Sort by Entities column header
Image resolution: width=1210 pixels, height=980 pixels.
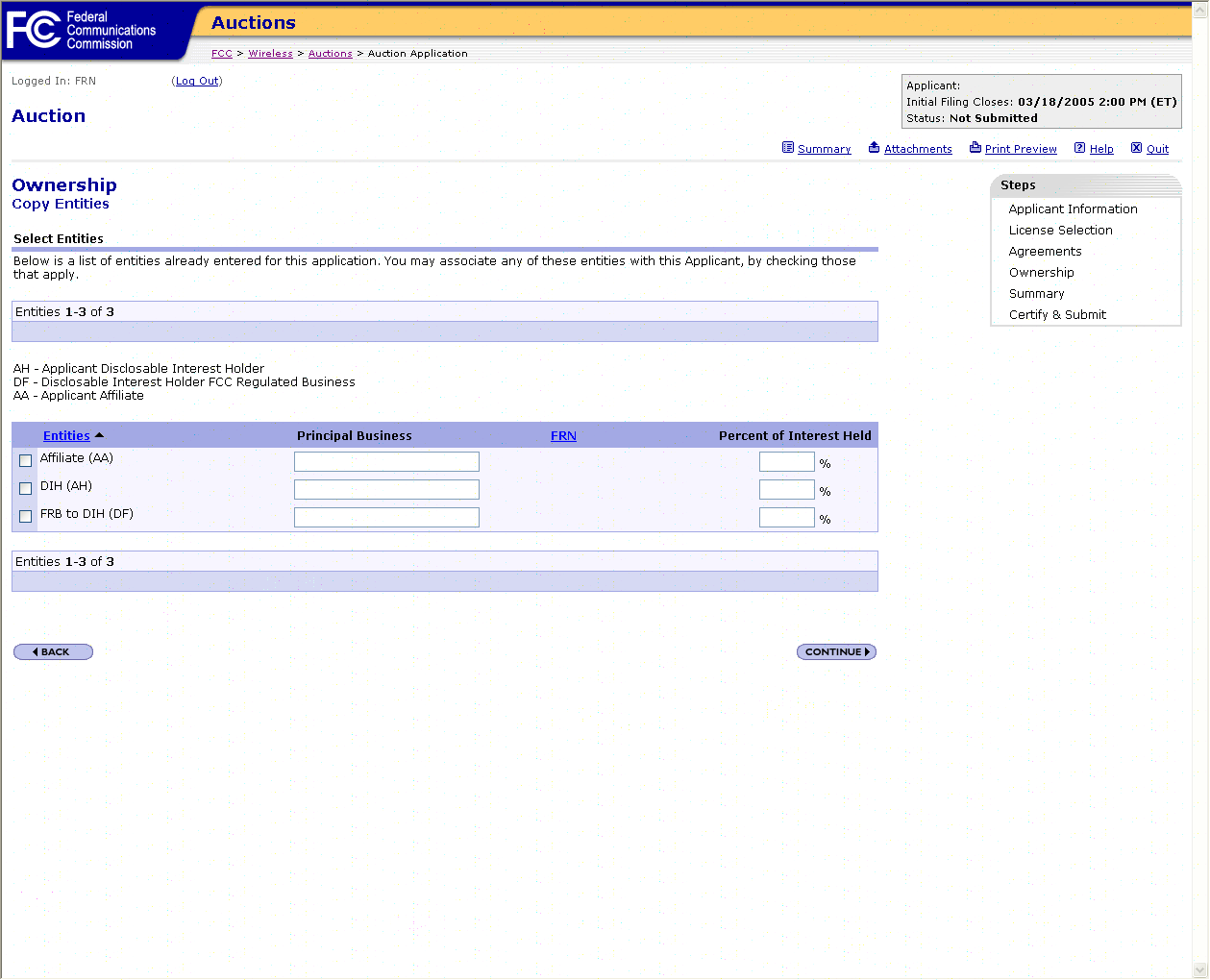click(66, 436)
